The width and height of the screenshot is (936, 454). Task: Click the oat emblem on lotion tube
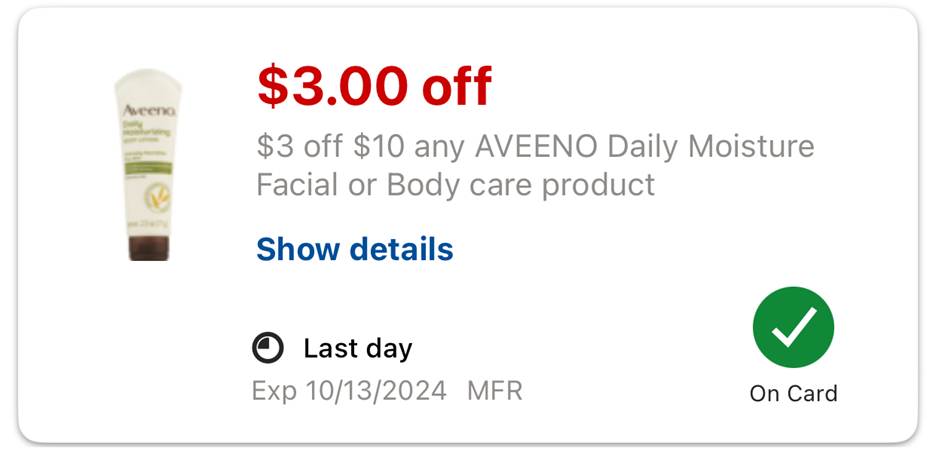coord(157,198)
